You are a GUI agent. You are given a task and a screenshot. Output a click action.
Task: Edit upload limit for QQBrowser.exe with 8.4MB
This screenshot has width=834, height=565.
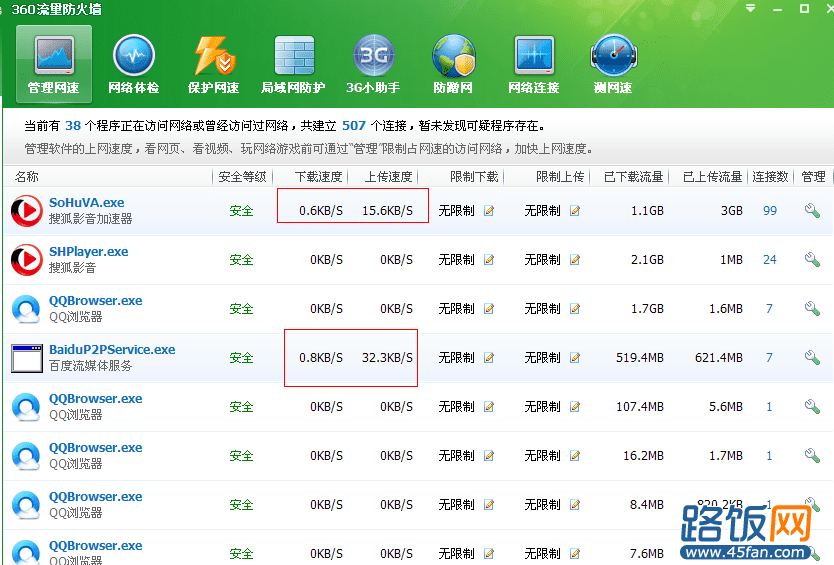pos(574,505)
